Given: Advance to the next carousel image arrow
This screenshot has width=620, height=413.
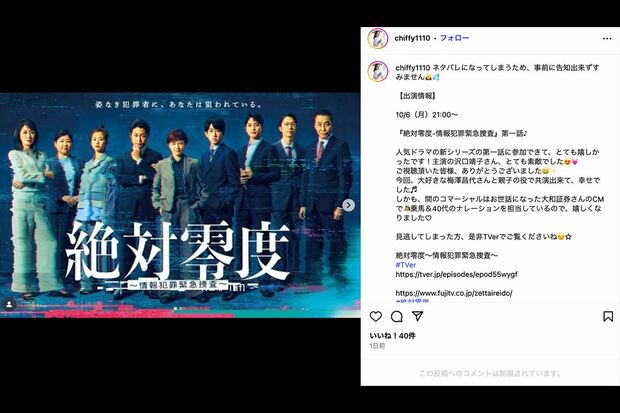Looking at the screenshot, I should (348, 205).
